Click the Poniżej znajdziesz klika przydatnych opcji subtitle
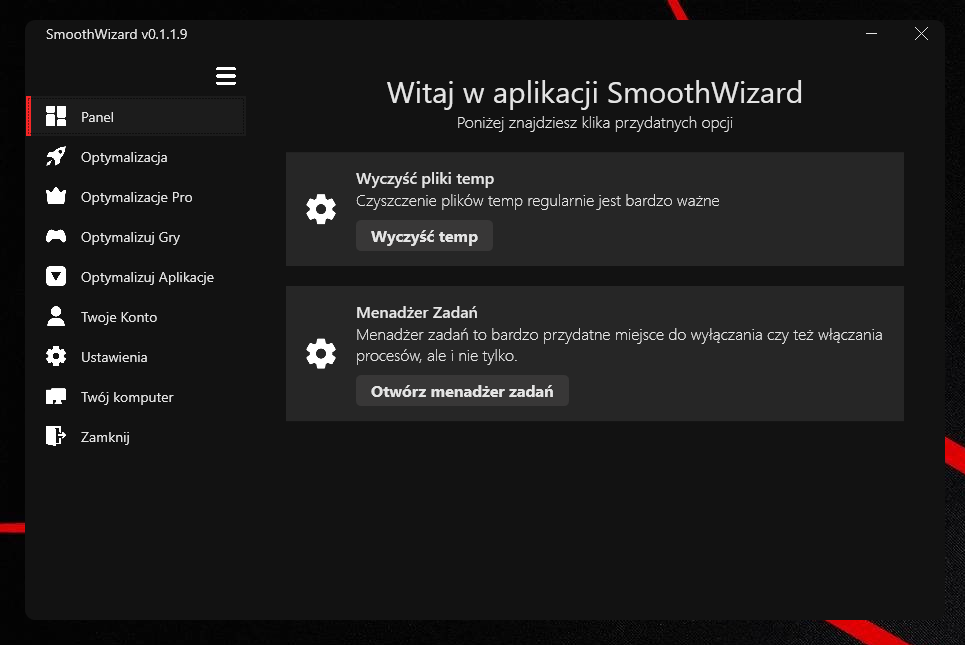This screenshot has height=645, width=965. tap(595, 123)
